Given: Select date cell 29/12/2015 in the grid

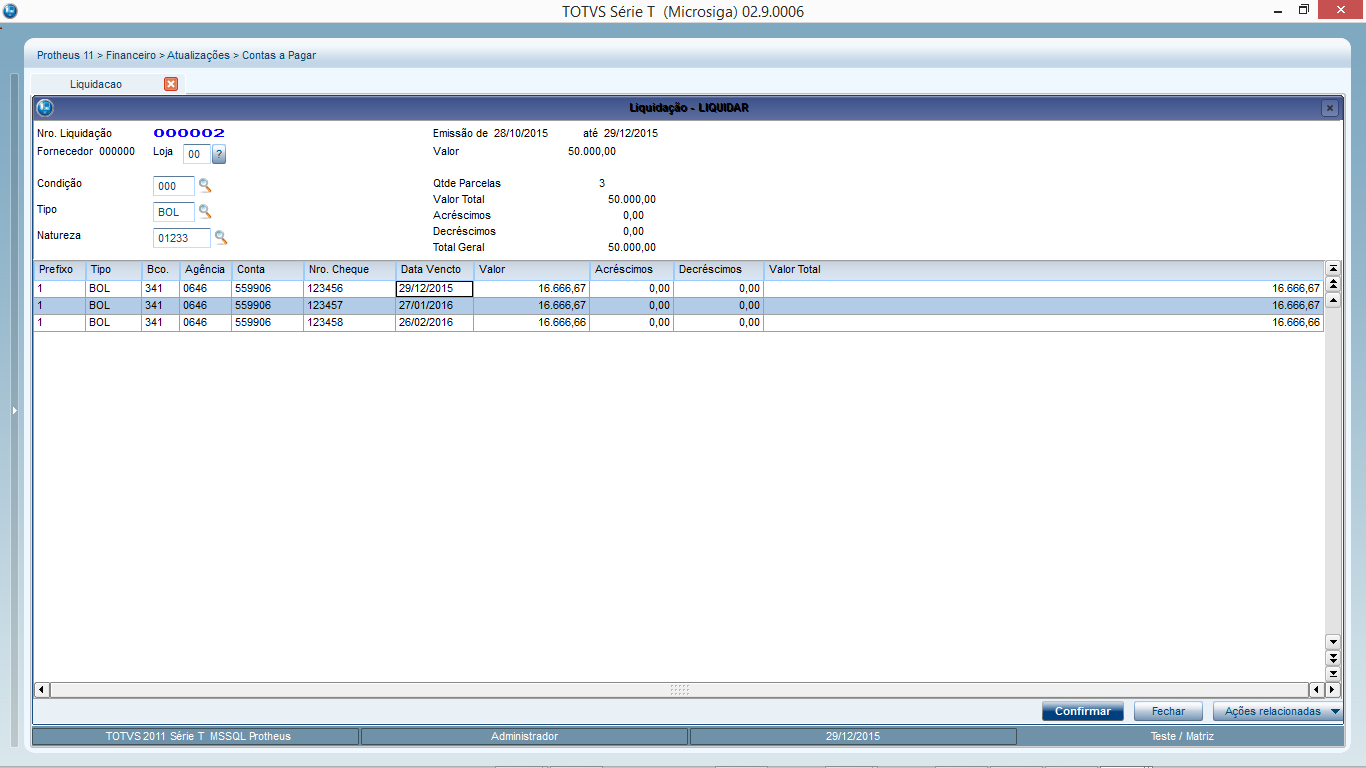Looking at the screenshot, I should tap(434, 288).
